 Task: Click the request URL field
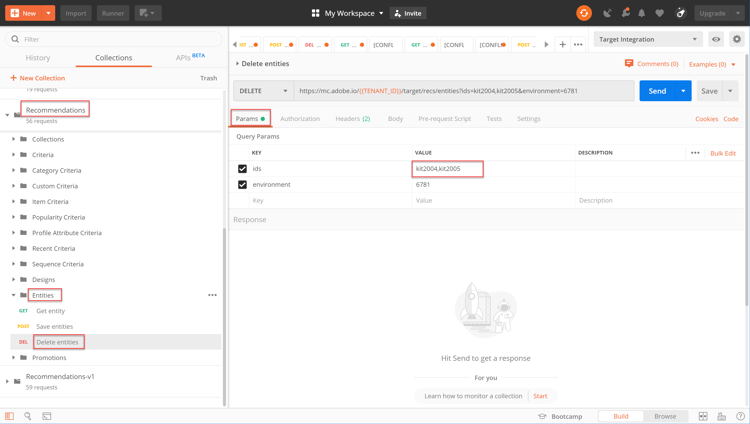tap(464, 91)
